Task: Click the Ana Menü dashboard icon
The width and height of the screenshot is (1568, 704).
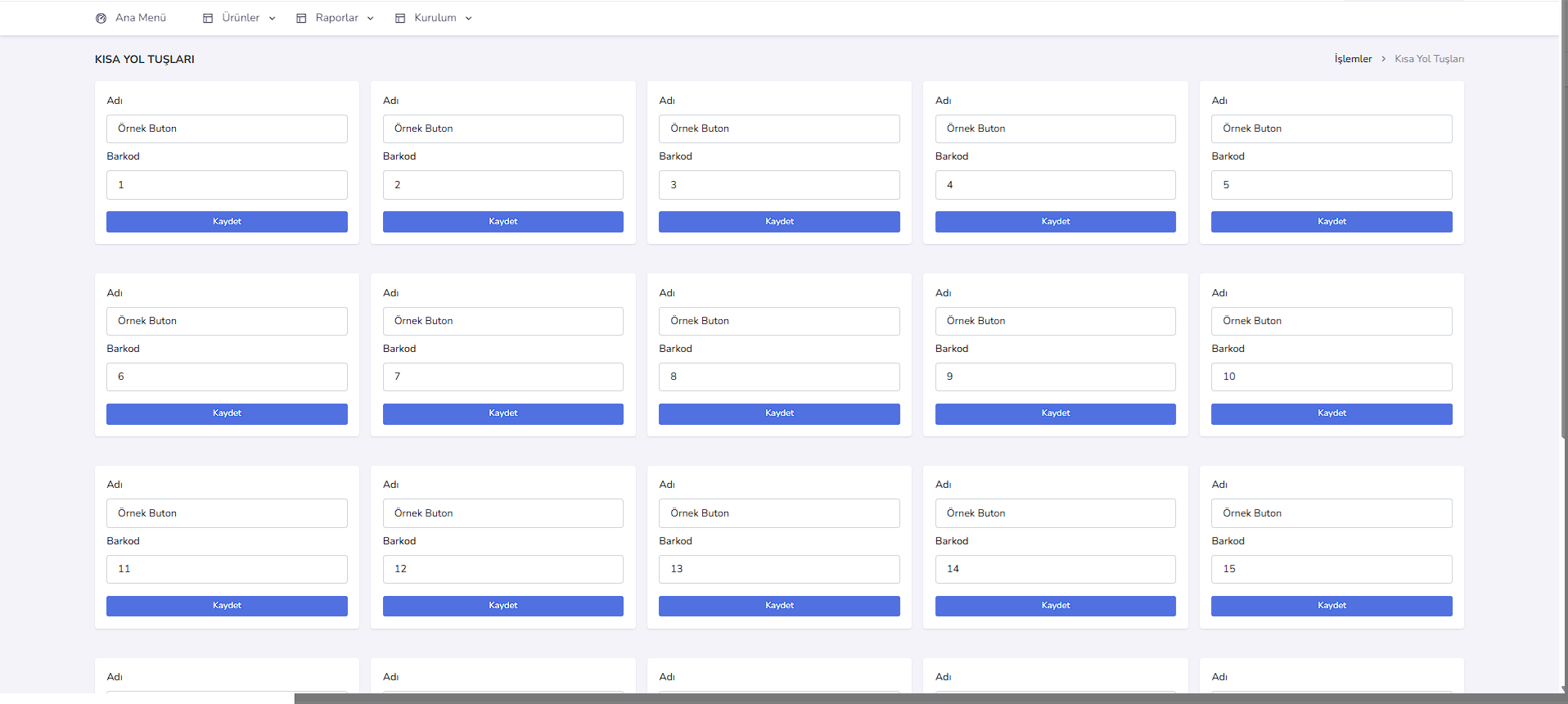Action: [101, 18]
